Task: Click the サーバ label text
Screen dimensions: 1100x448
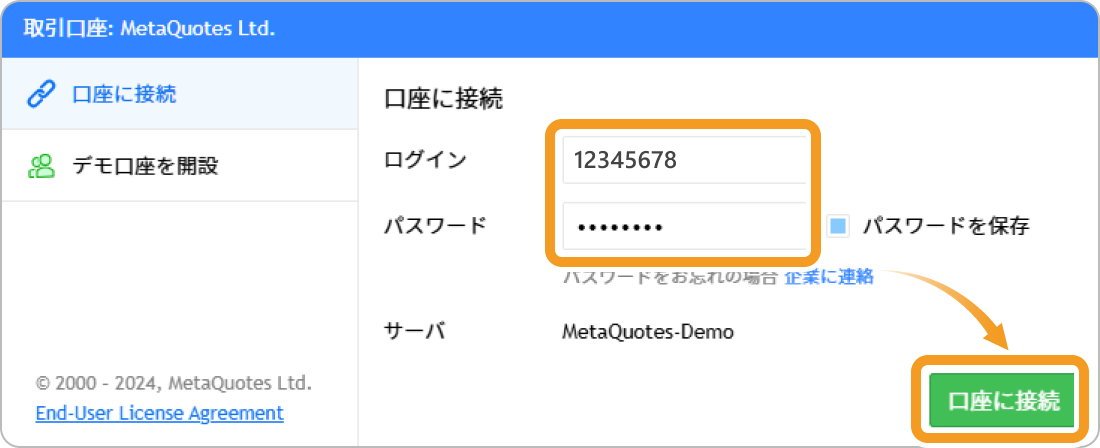Action: point(415,331)
